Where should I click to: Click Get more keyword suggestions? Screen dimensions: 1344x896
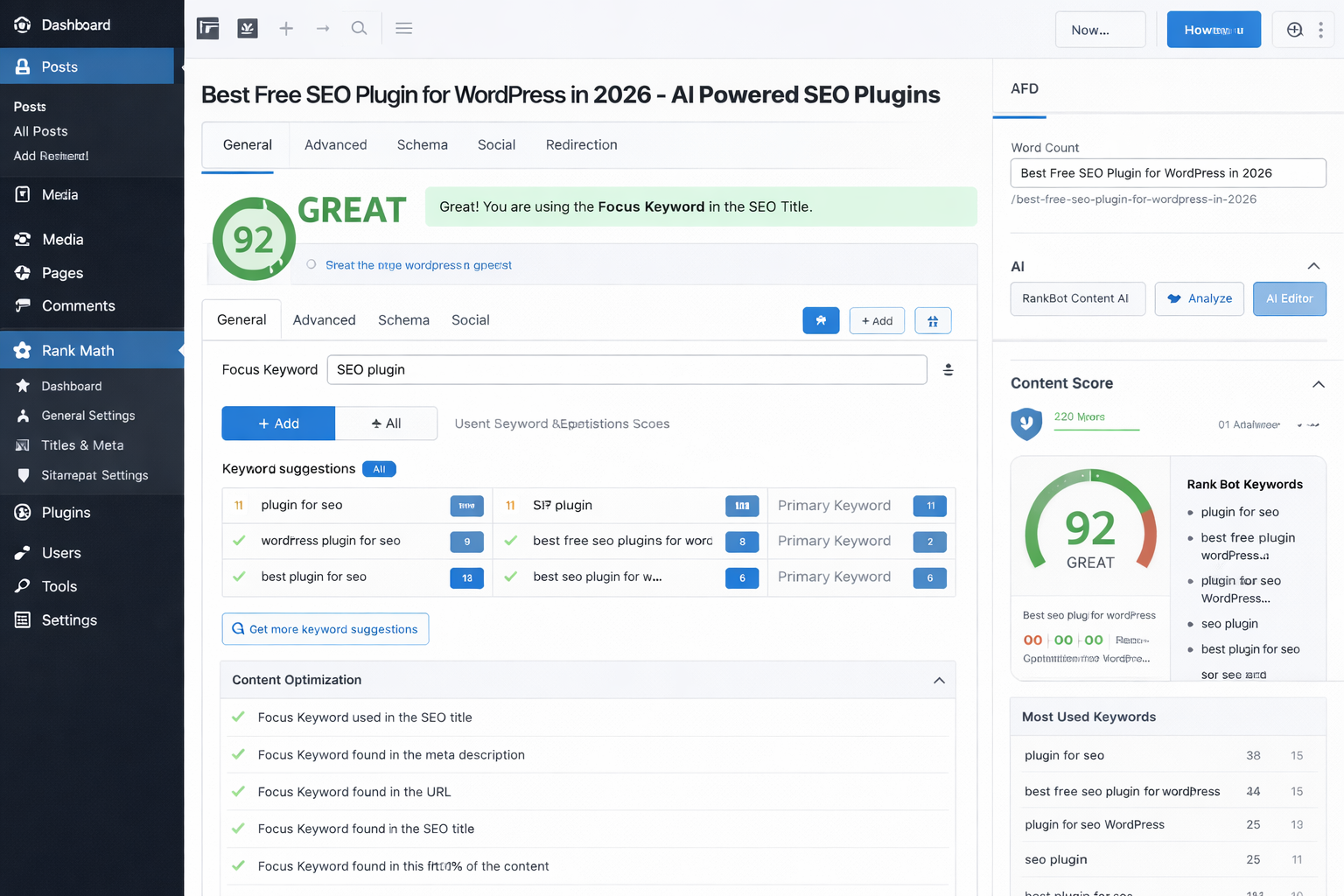[325, 629]
